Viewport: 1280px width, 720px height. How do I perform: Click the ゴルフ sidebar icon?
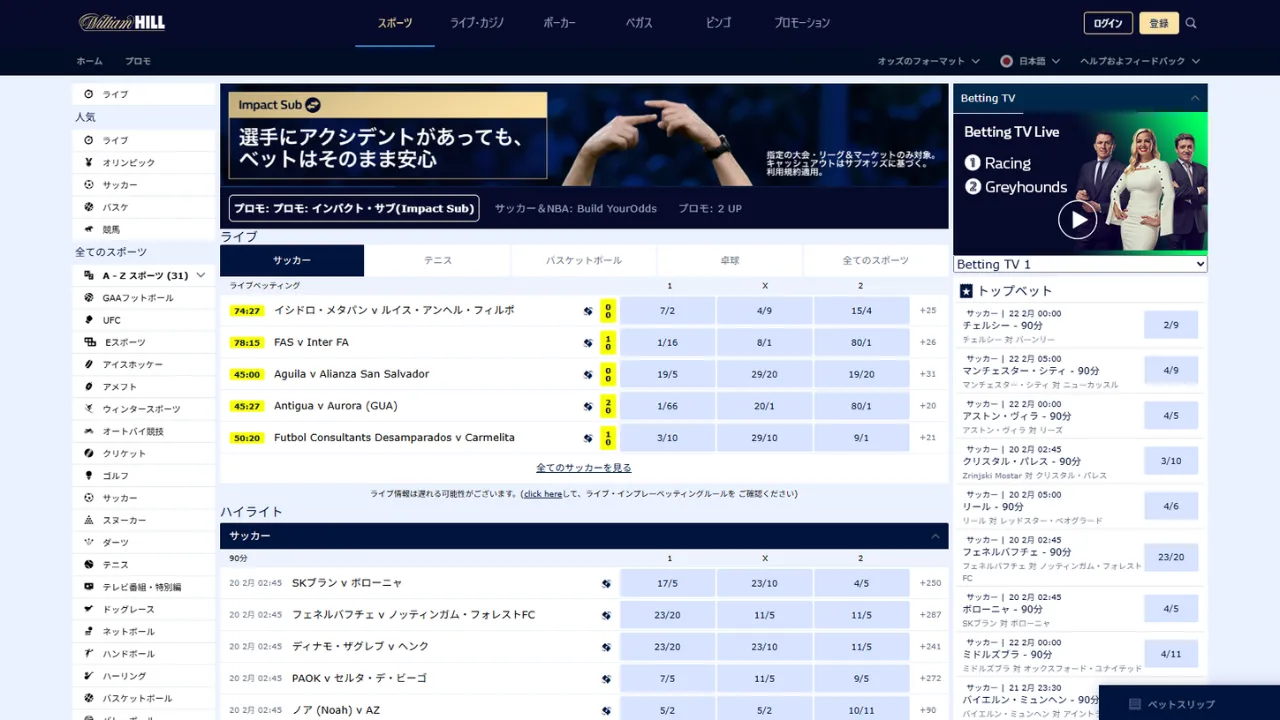[89, 476]
